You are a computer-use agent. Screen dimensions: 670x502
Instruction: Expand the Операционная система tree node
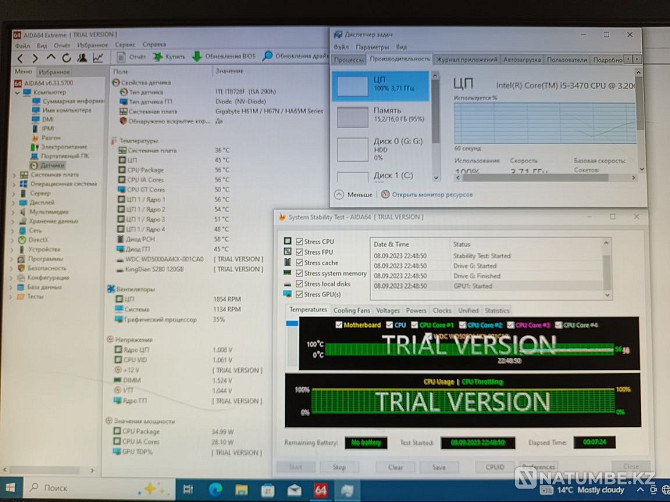(x=14, y=184)
